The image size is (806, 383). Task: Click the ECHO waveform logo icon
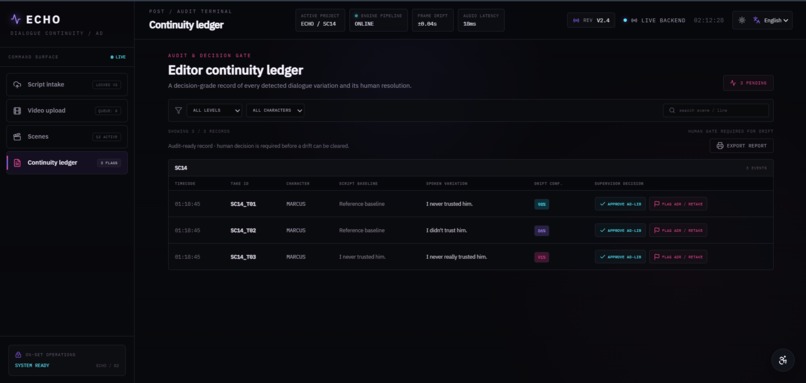(15, 20)
